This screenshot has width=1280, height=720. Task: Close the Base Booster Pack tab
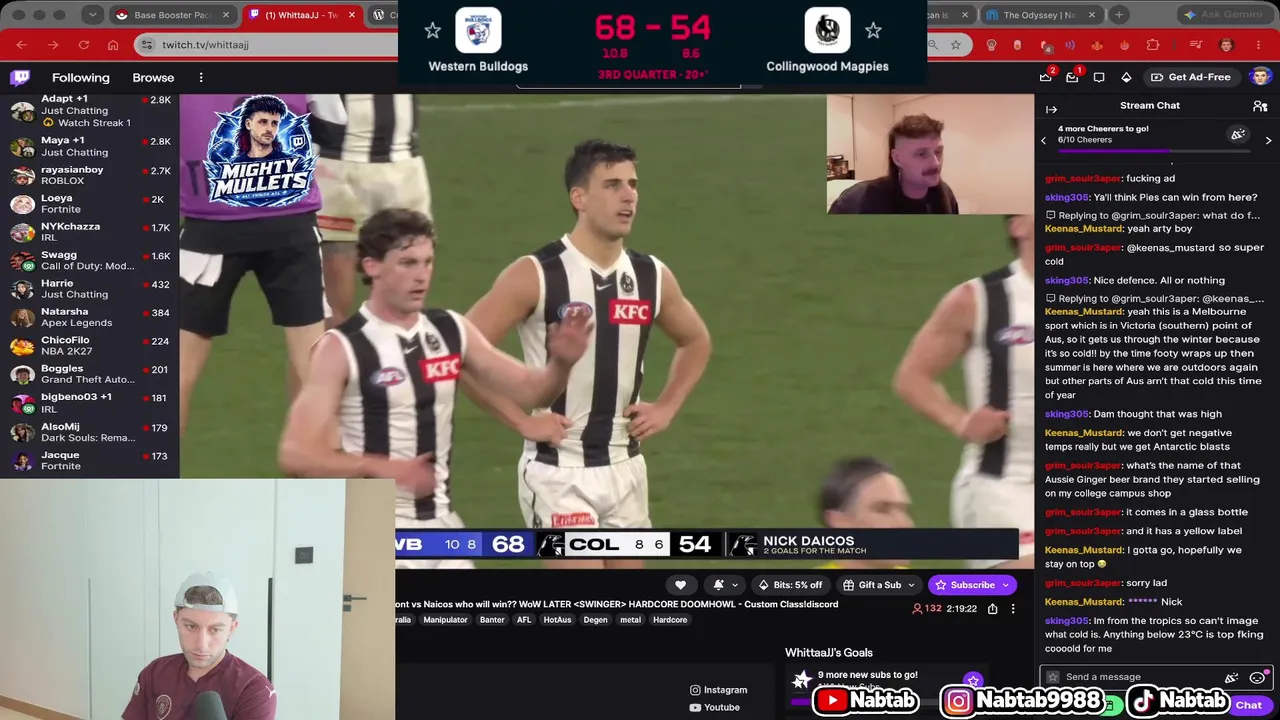pos(226,15)
